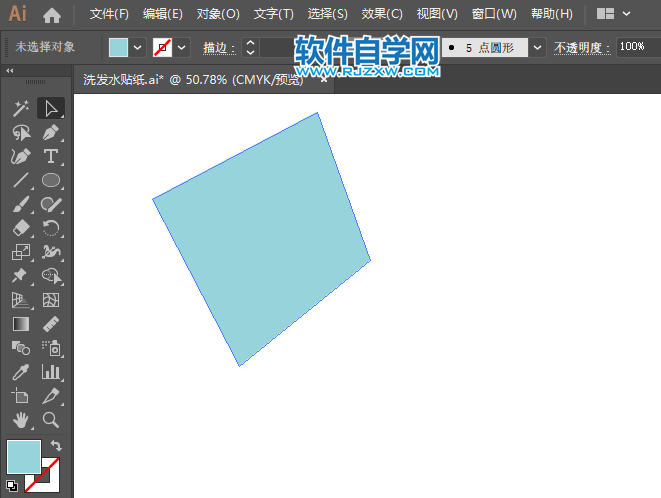
Task: Click the control bar stroke swatch
Action: [162, 48]
